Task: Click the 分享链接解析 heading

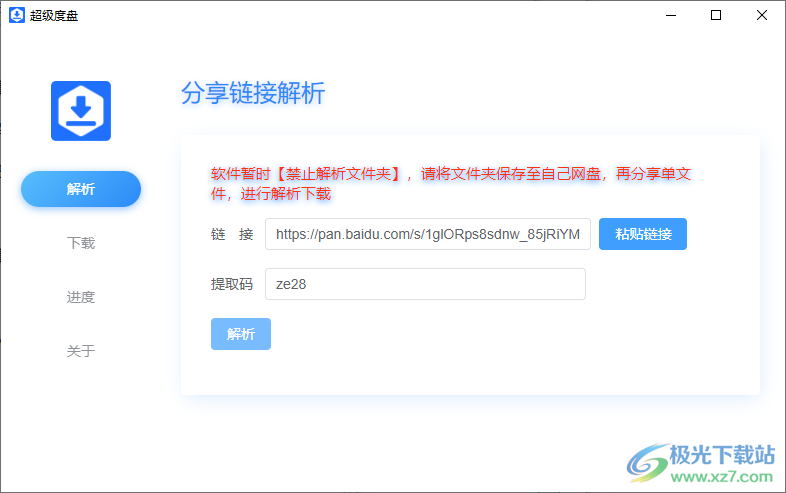Action: 253,93
